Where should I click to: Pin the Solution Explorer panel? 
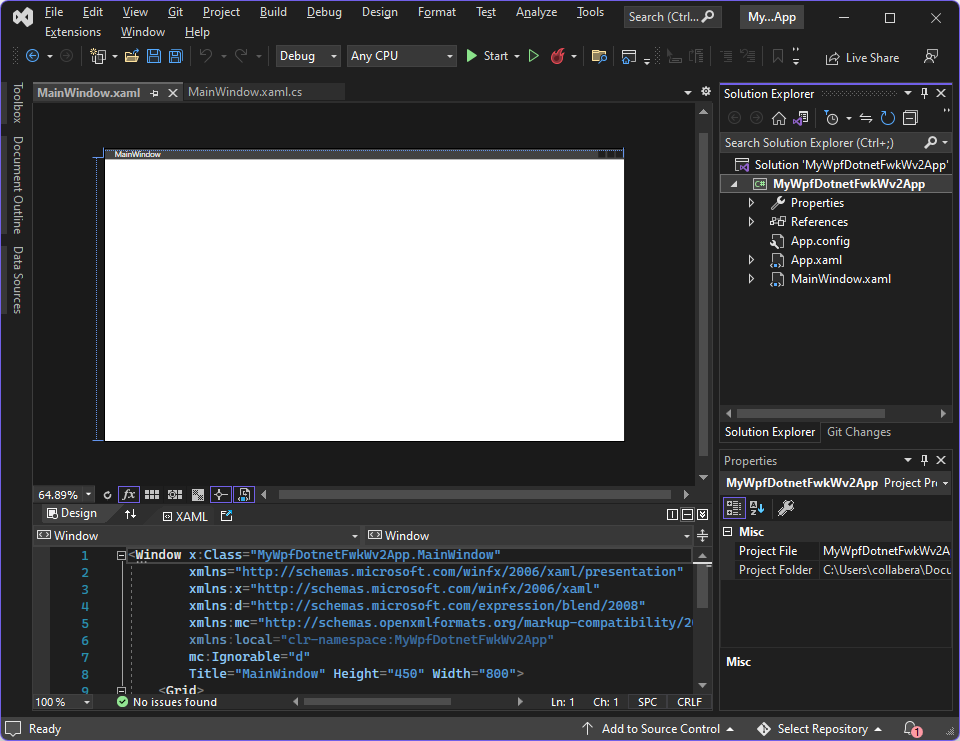click(x=925, y=92)
